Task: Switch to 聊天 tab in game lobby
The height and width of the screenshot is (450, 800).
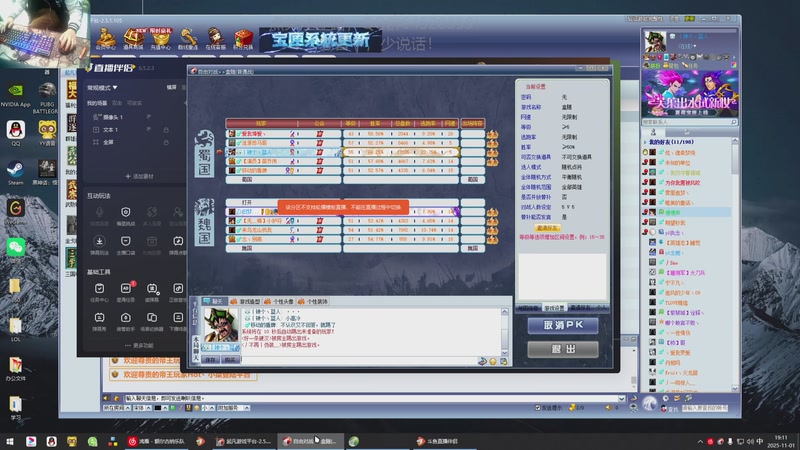Action: (x=214, y=302)
